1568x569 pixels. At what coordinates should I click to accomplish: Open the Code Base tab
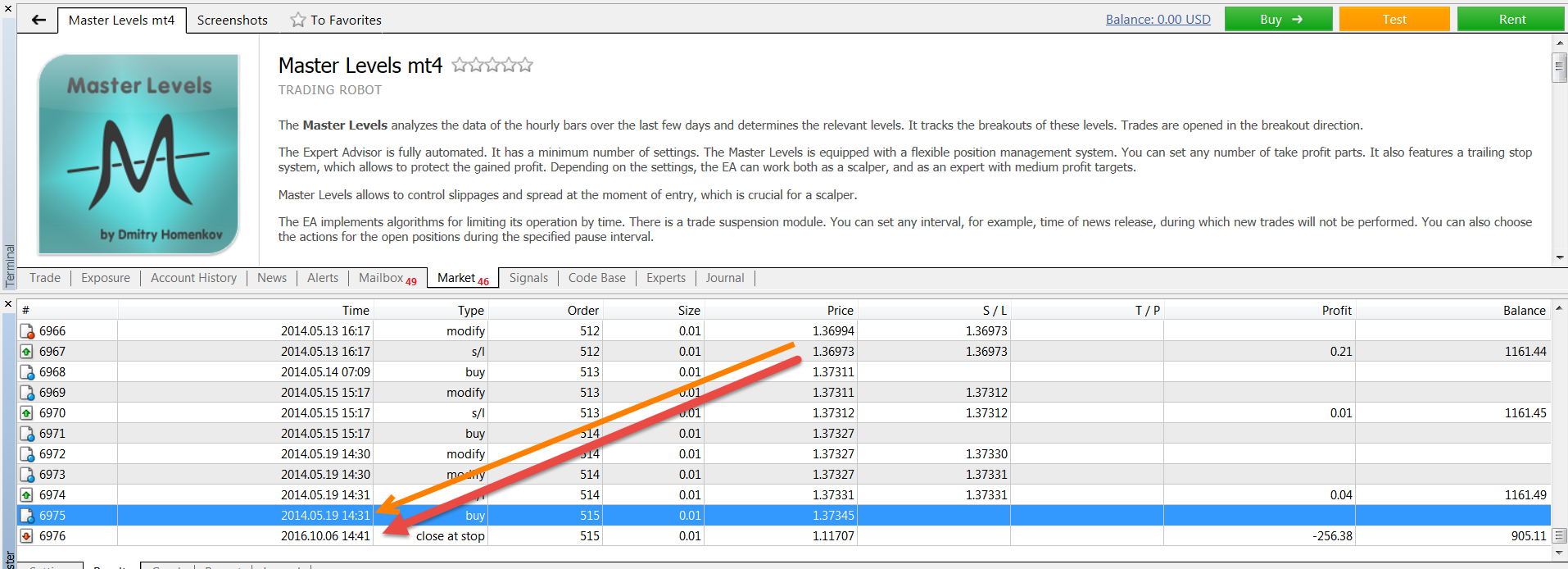tap(597, 278)
